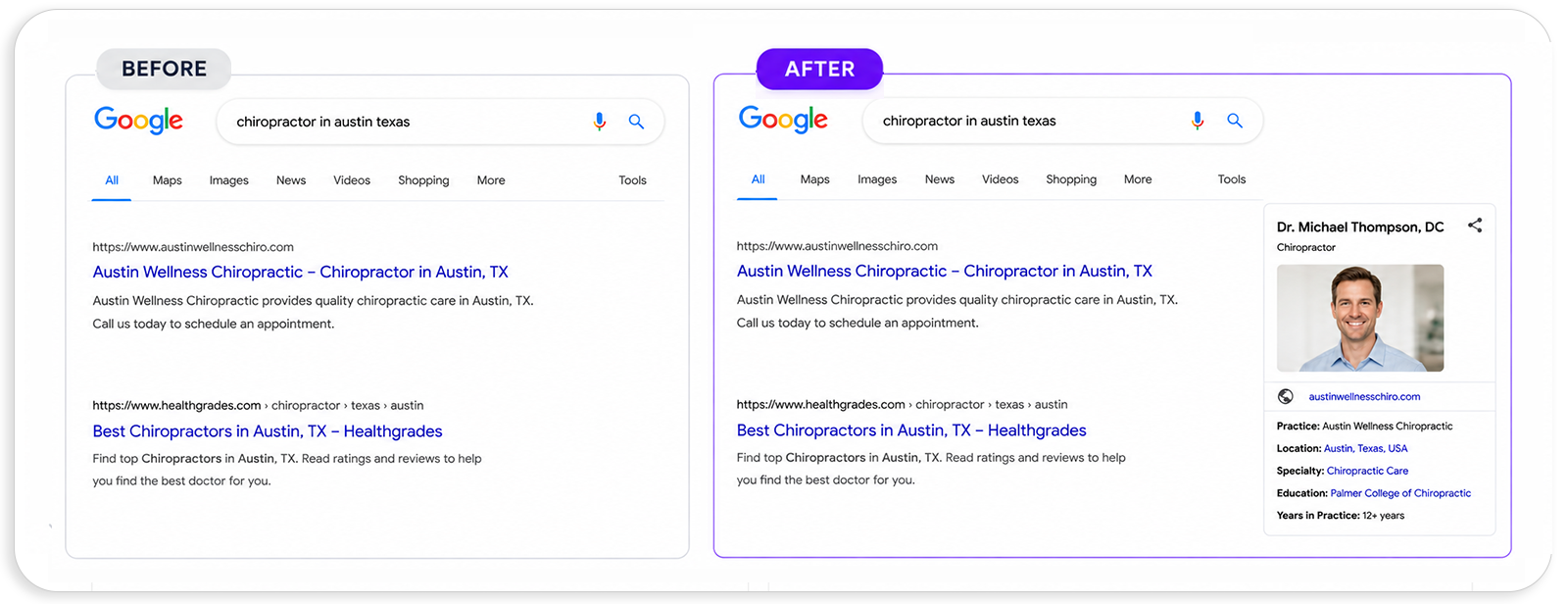Open austinwellnesschiro.com link in knowledge card
The width and height of the screenshot is (1568, 604).
coord(1364,396)
